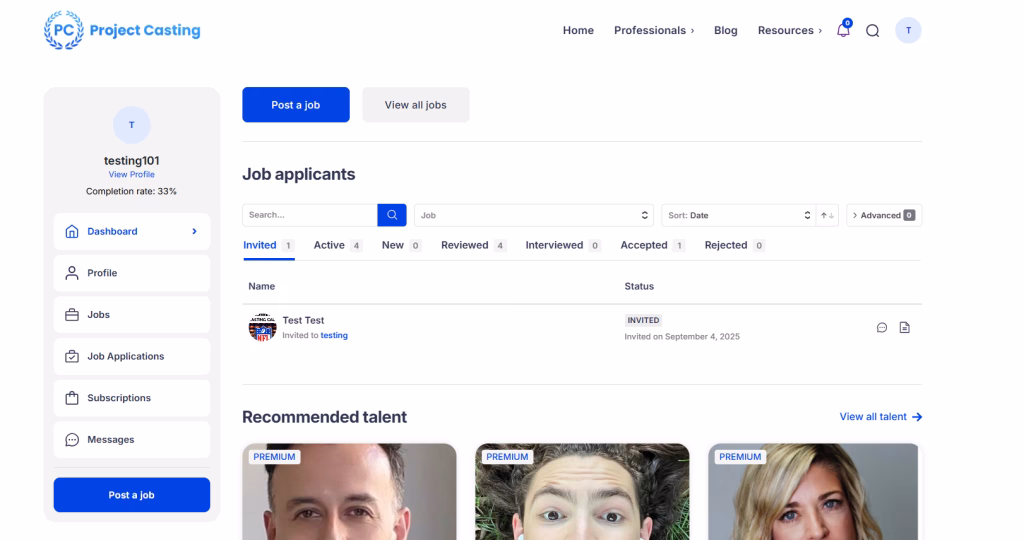
Task: Expand the Professionals nav menu
Action: click(654, 31)
